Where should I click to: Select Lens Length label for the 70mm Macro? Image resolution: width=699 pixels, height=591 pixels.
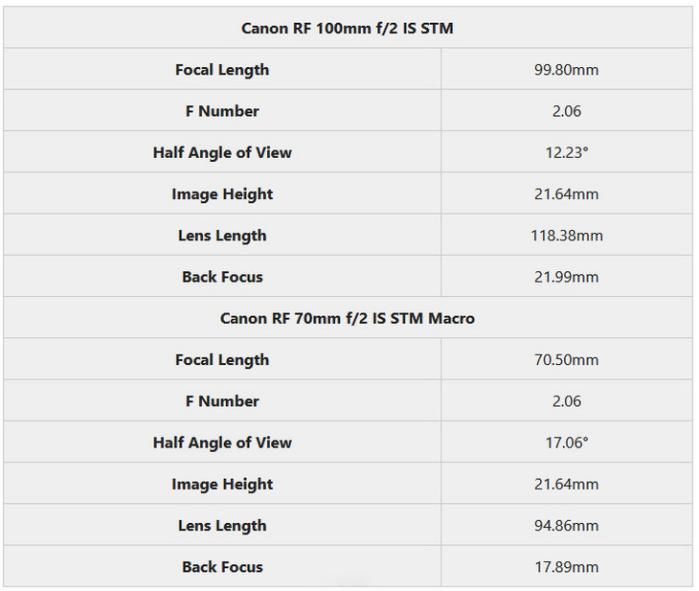point(222,526)
